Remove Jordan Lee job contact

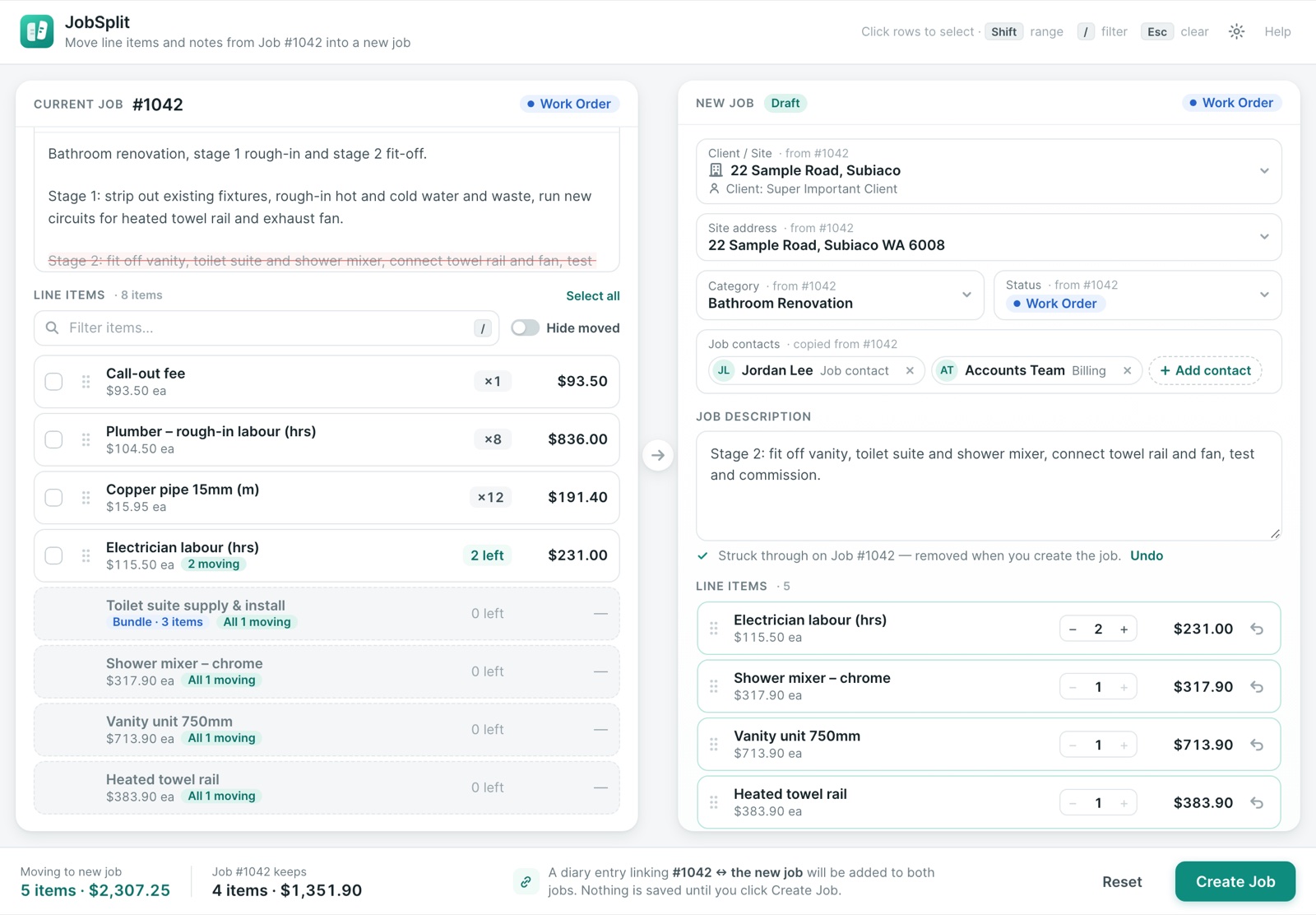pos(910,371)
